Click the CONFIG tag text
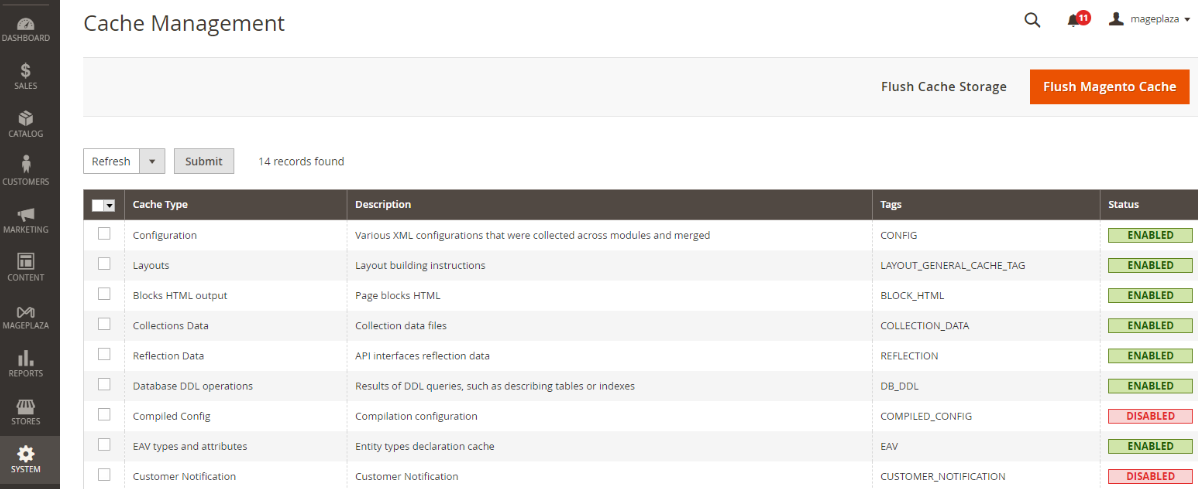This screenshot has width=1198, height=489. 898,235
